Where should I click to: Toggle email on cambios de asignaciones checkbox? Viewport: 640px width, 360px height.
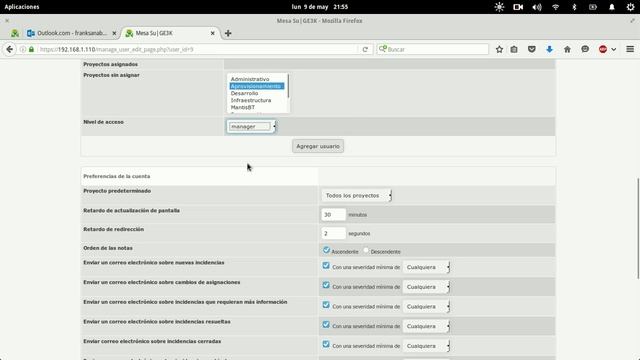click(x=326, y=285)
